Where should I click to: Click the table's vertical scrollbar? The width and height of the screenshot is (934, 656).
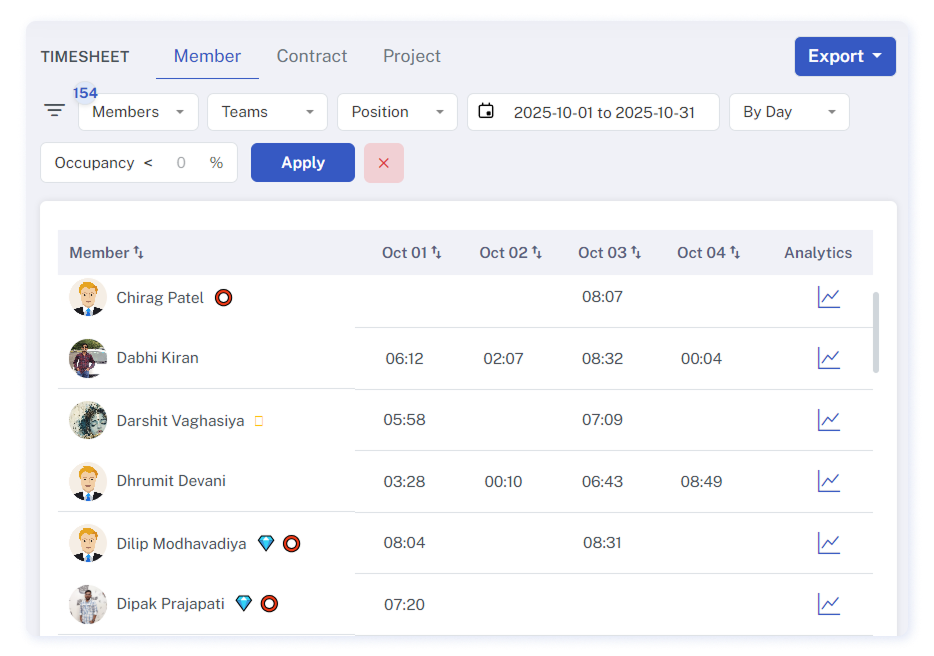click(876, 332)
